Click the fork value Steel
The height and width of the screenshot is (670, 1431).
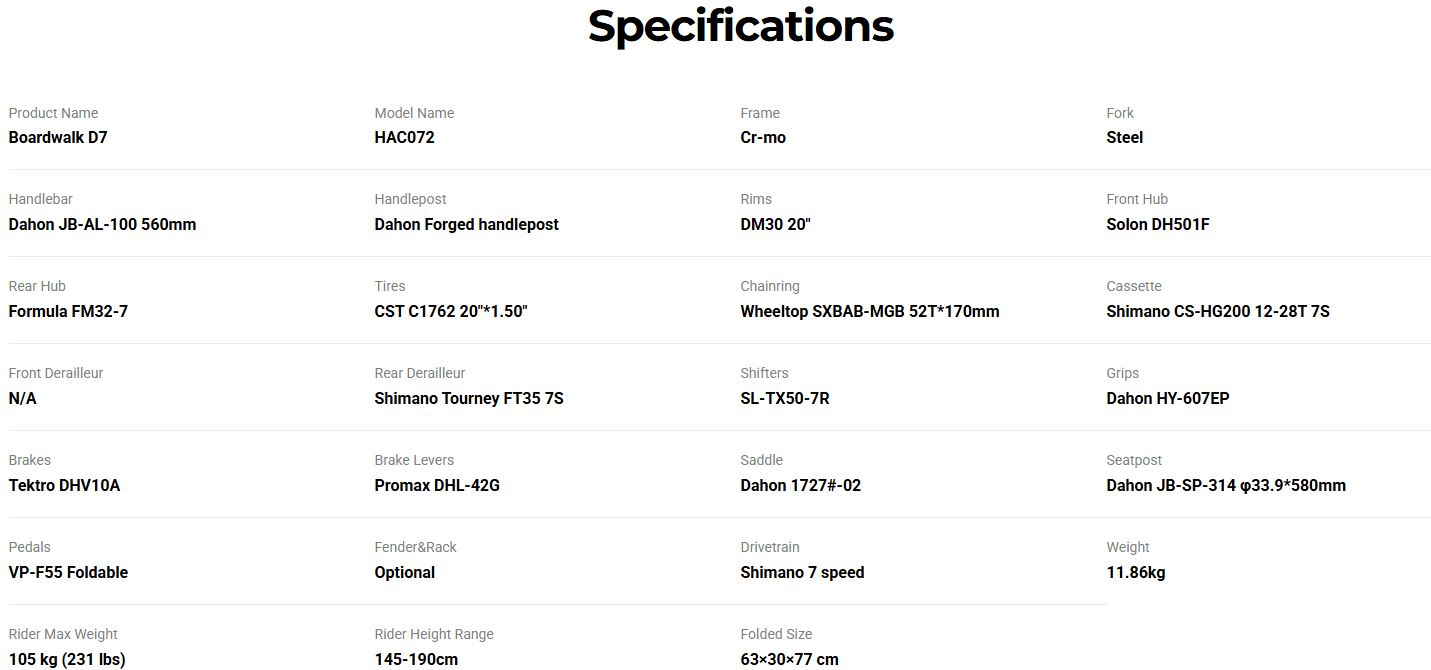[1124, 138]
